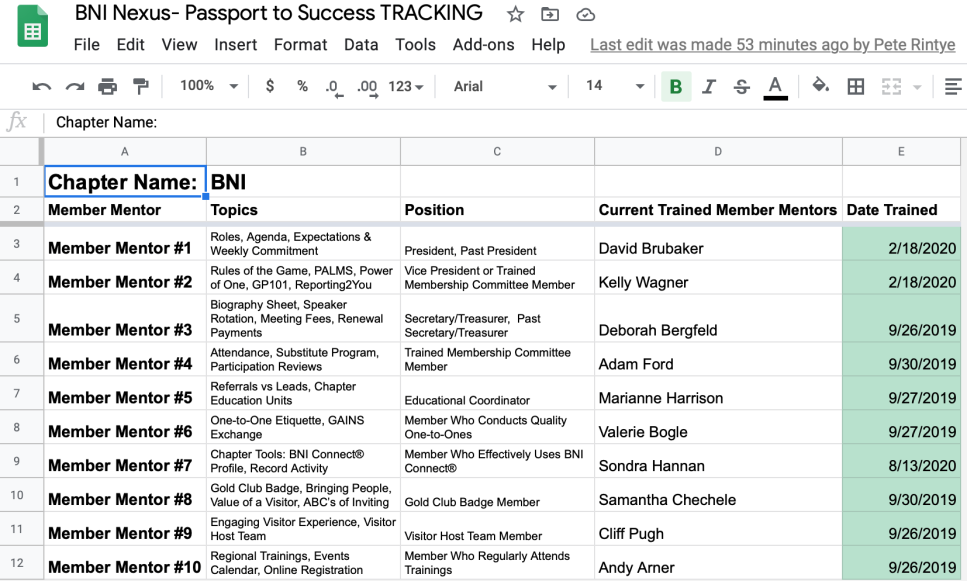This screenshot has height=581, width=967.
Task: Open the Add-ons menu
Action: (x=484, y=44)
